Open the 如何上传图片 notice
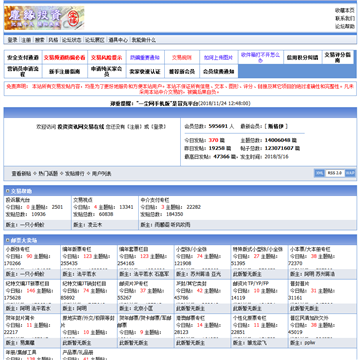The image size is (360, 360). 218,57
